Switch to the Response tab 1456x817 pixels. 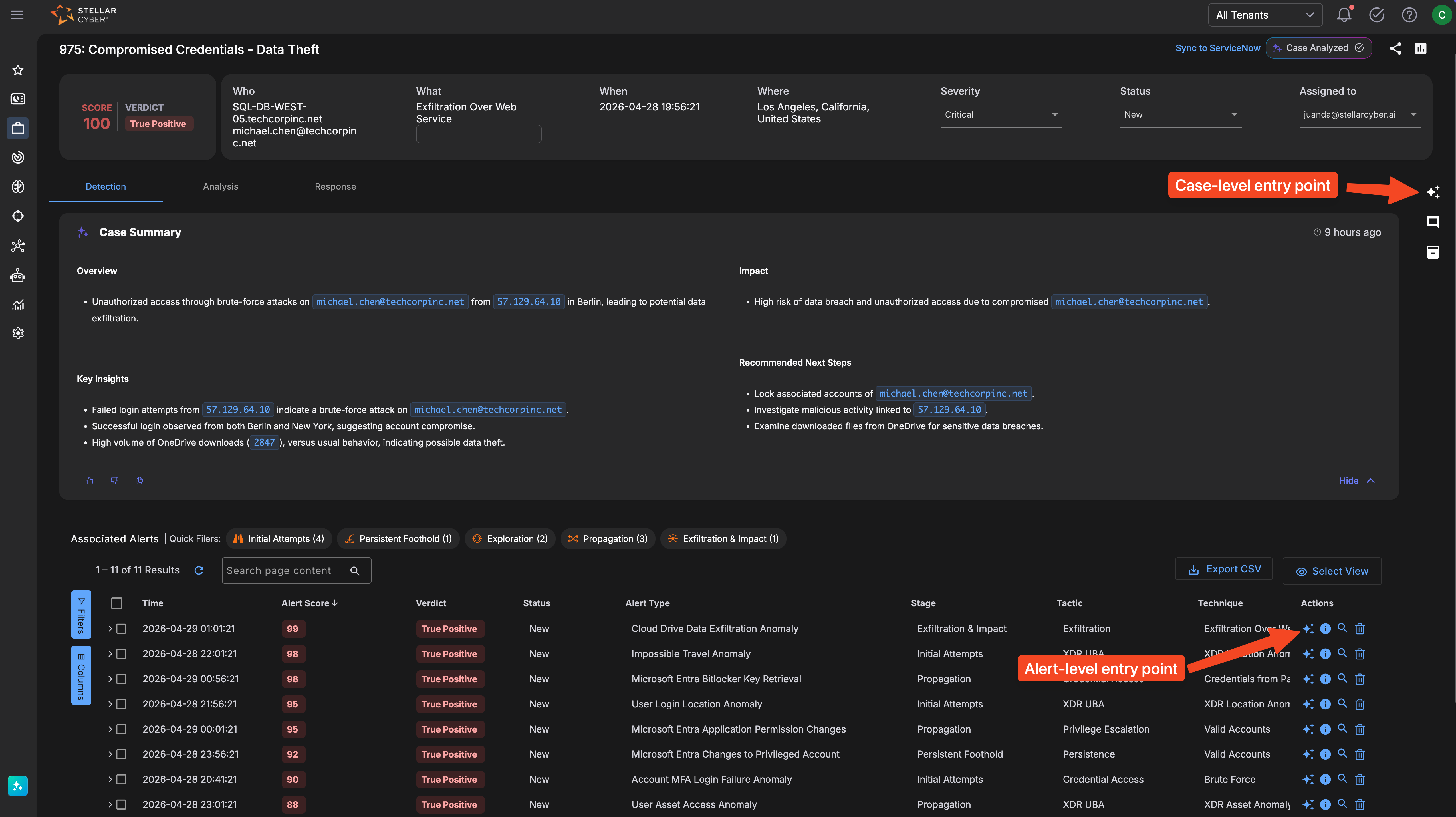click(335, 187)
